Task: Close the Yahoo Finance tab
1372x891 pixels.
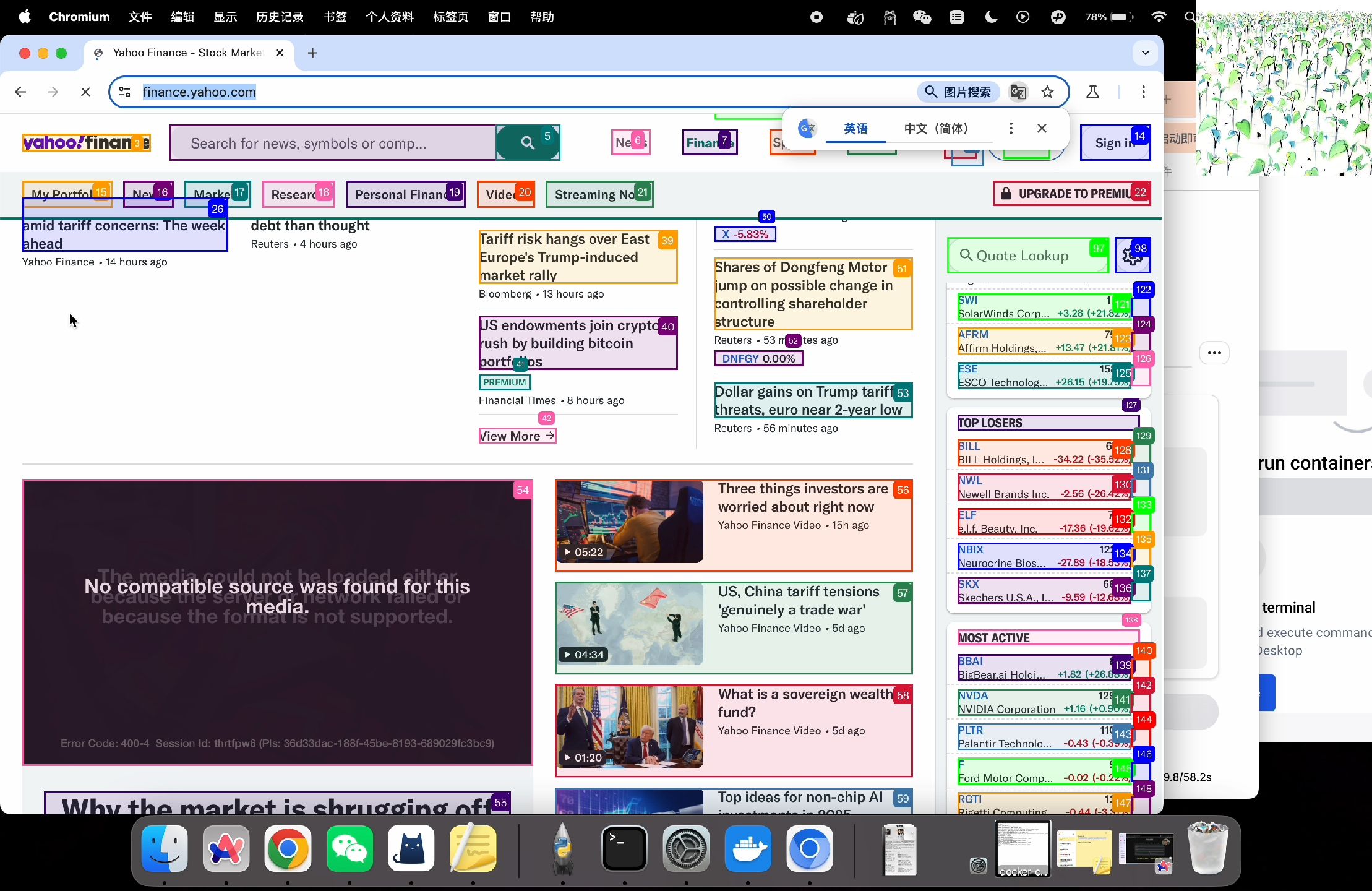Action: click(280, 53)
